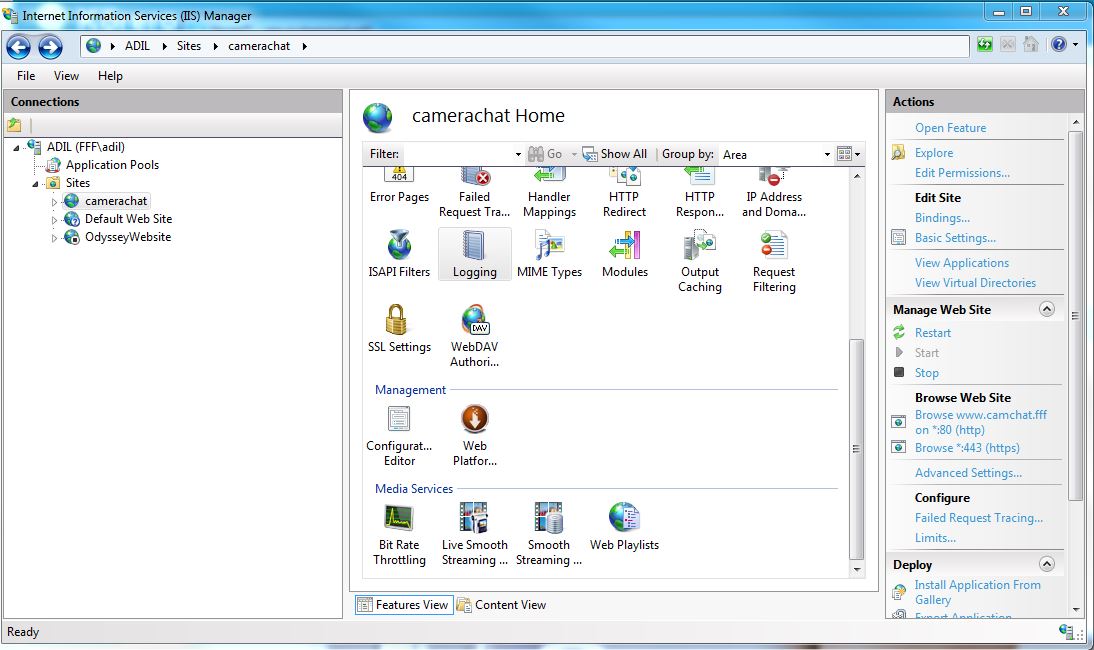Screen dimensions: 1094x650
Task: Open Bit Rate Throttling feature
Action: (399, 535)
